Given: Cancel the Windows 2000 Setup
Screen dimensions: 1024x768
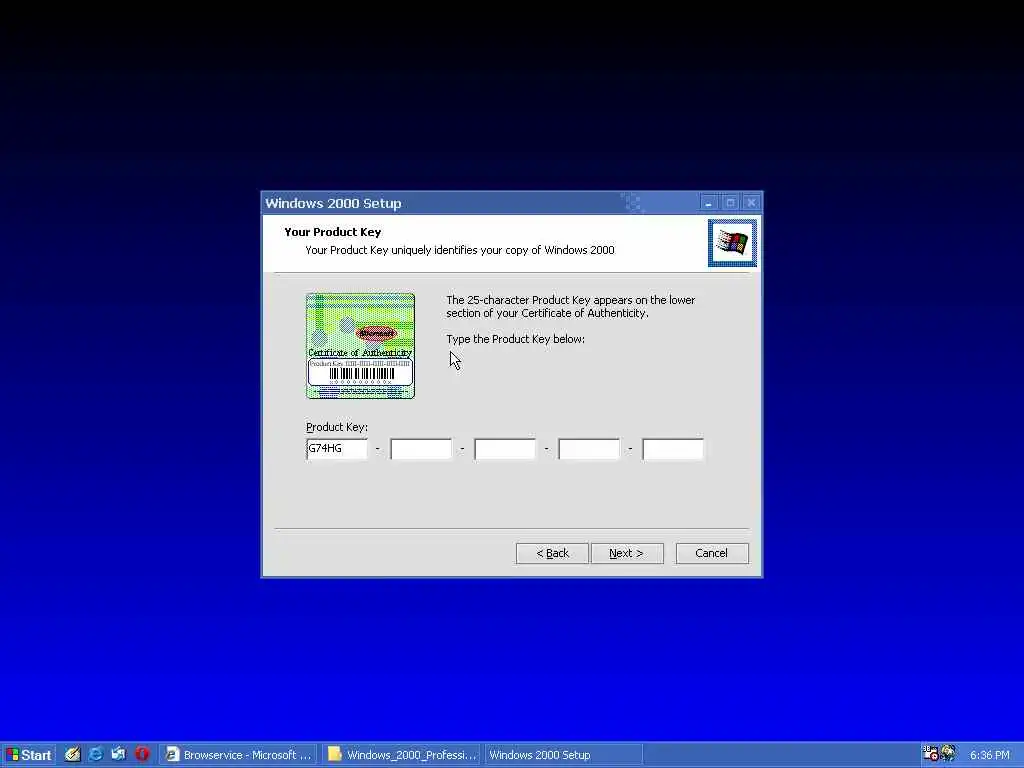Looking at the screenshot, I should click(x=712, y=553).
